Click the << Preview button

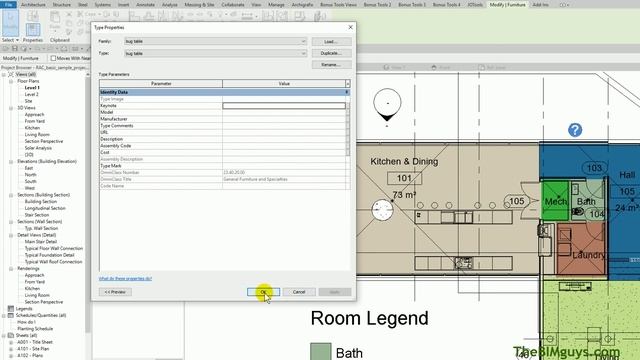(115, 292)
